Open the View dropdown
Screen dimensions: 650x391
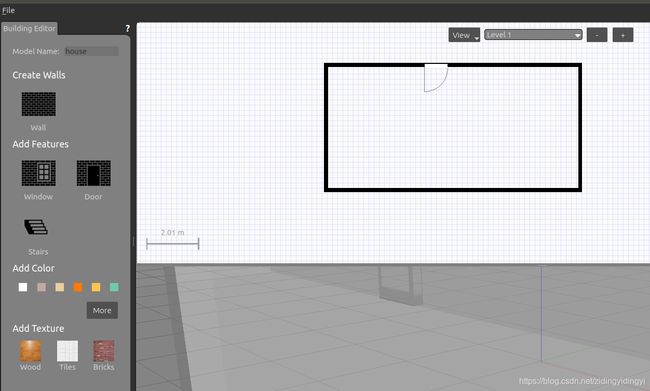pyautogui.click(x=464, y=35)
